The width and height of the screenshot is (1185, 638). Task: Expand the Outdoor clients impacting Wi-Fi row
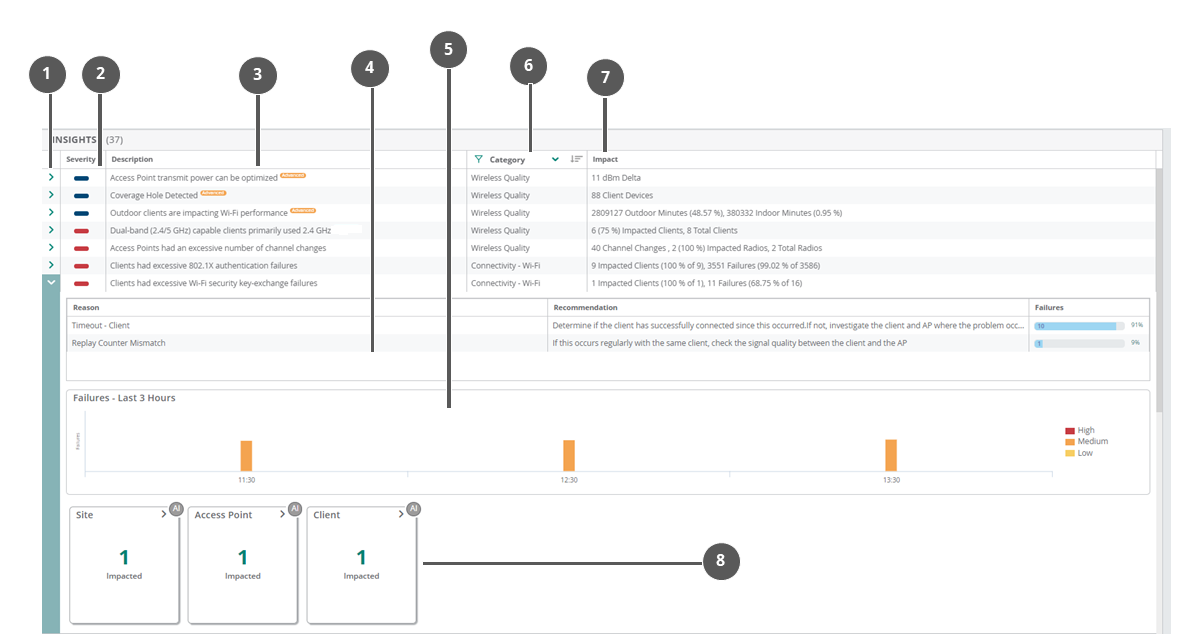[51, 212]
